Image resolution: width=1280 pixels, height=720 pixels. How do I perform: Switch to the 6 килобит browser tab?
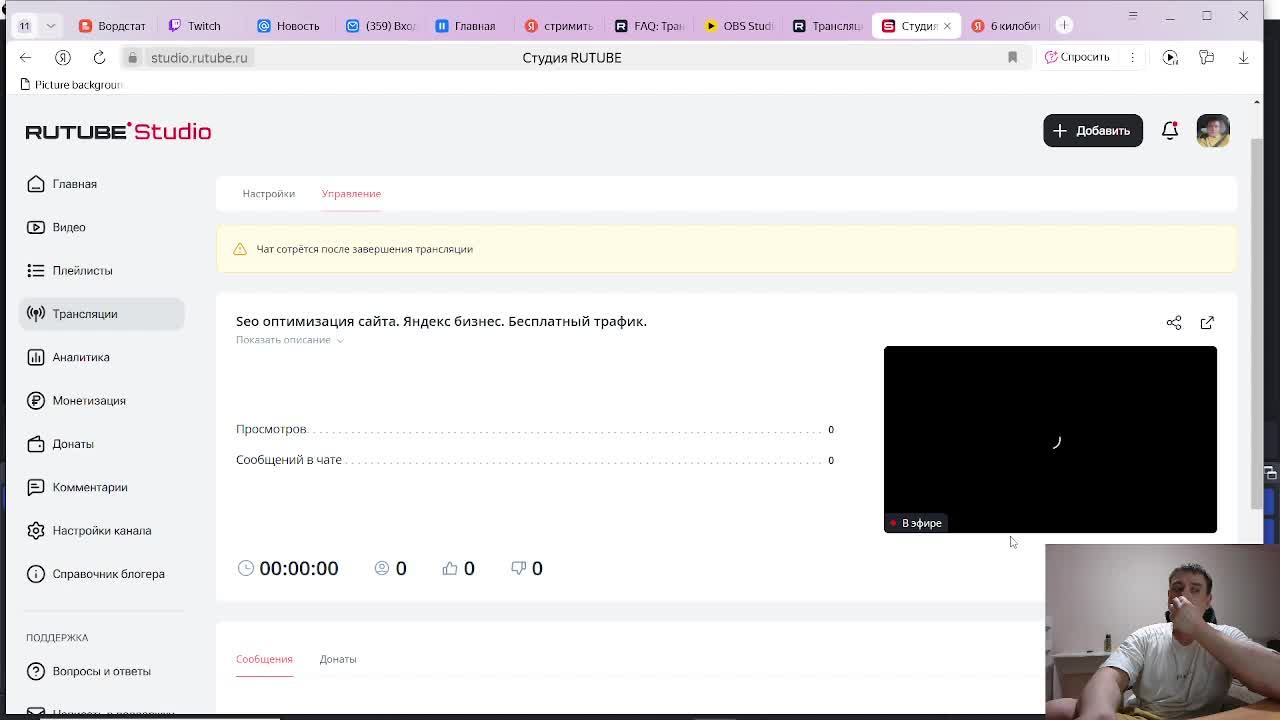1006,25
